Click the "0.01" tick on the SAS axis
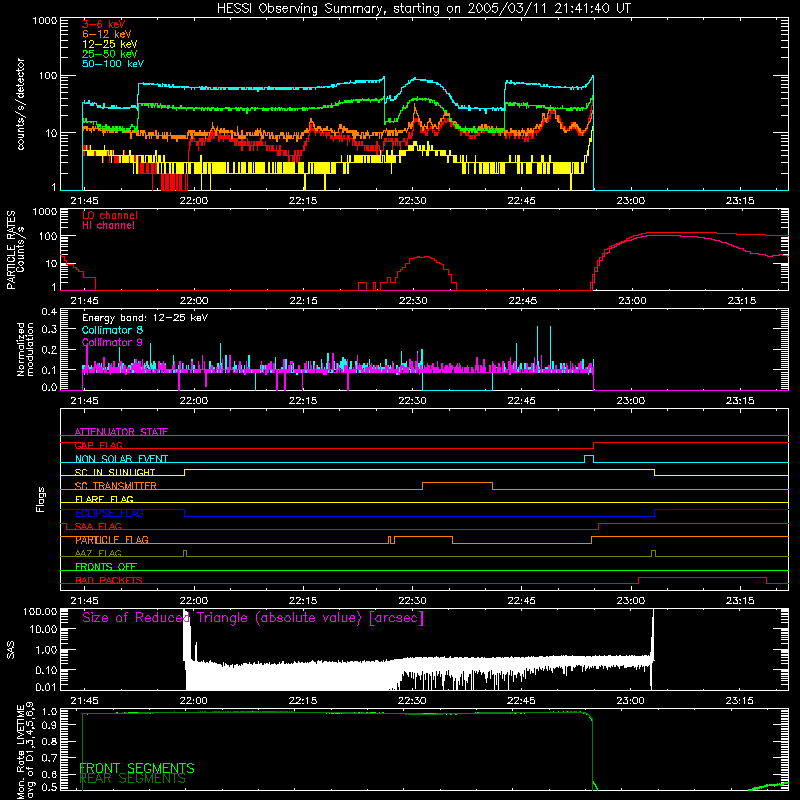This screenshot has width=800, height=800. [x=46, y=687]
